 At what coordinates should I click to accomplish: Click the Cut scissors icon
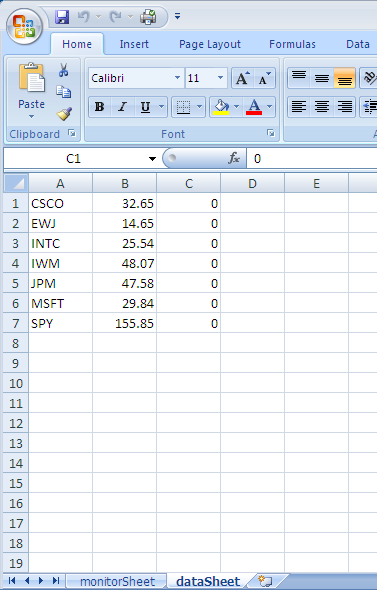pyautogui.click(x=64, y=70)
